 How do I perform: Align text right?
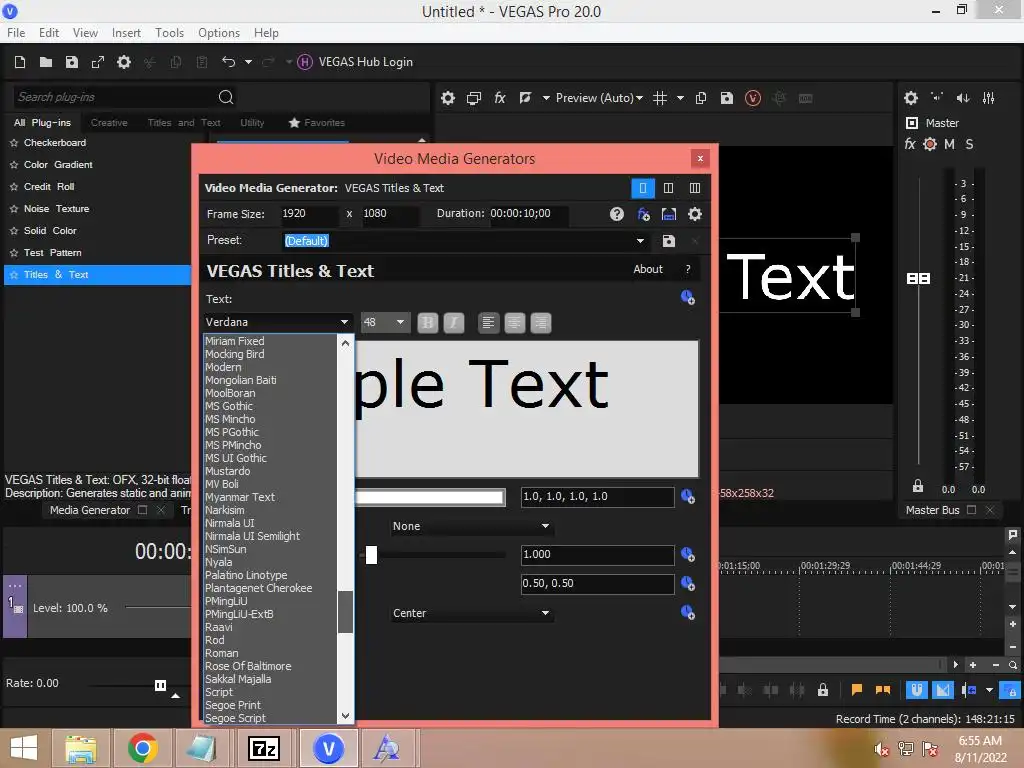coord(541,323)
